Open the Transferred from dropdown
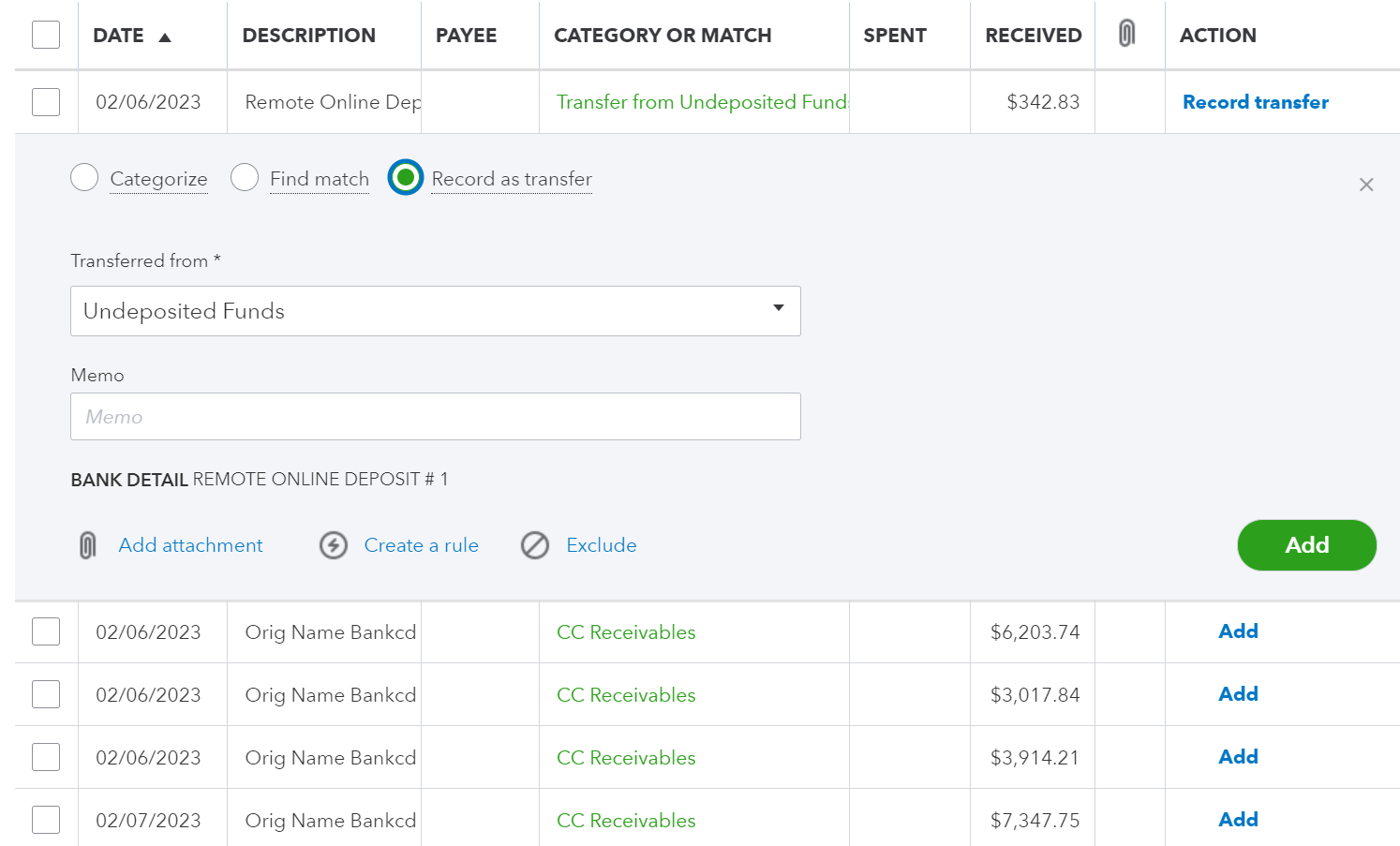The height and width of the screenshot is (846, 1400). [x=436, y=311]
